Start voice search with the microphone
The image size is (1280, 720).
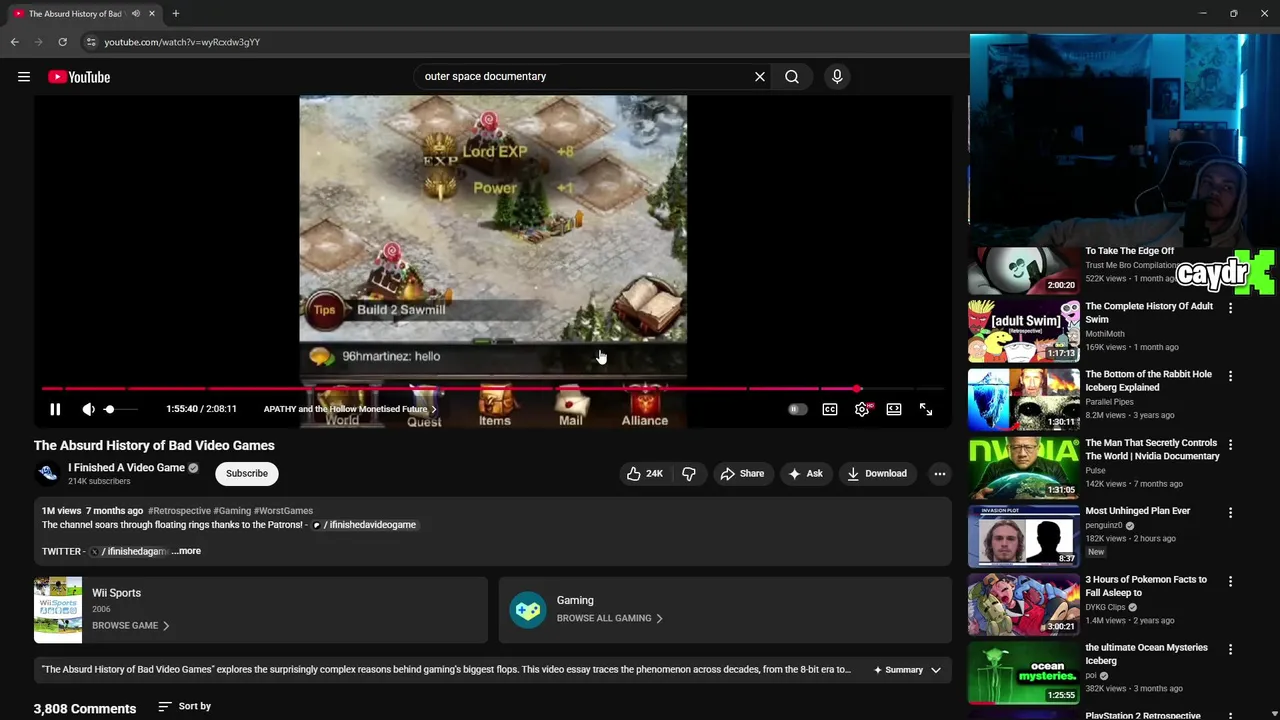click(x=837, y=76)
